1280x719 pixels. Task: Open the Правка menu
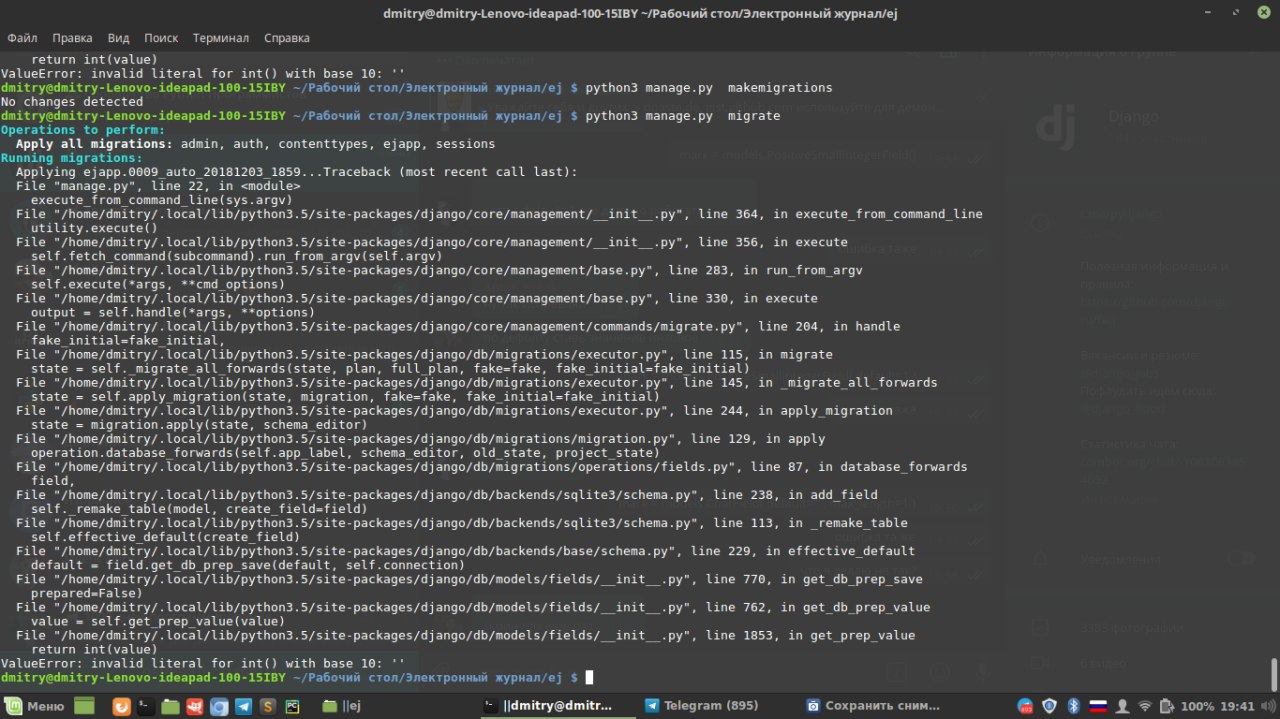[x=72, y=38]
